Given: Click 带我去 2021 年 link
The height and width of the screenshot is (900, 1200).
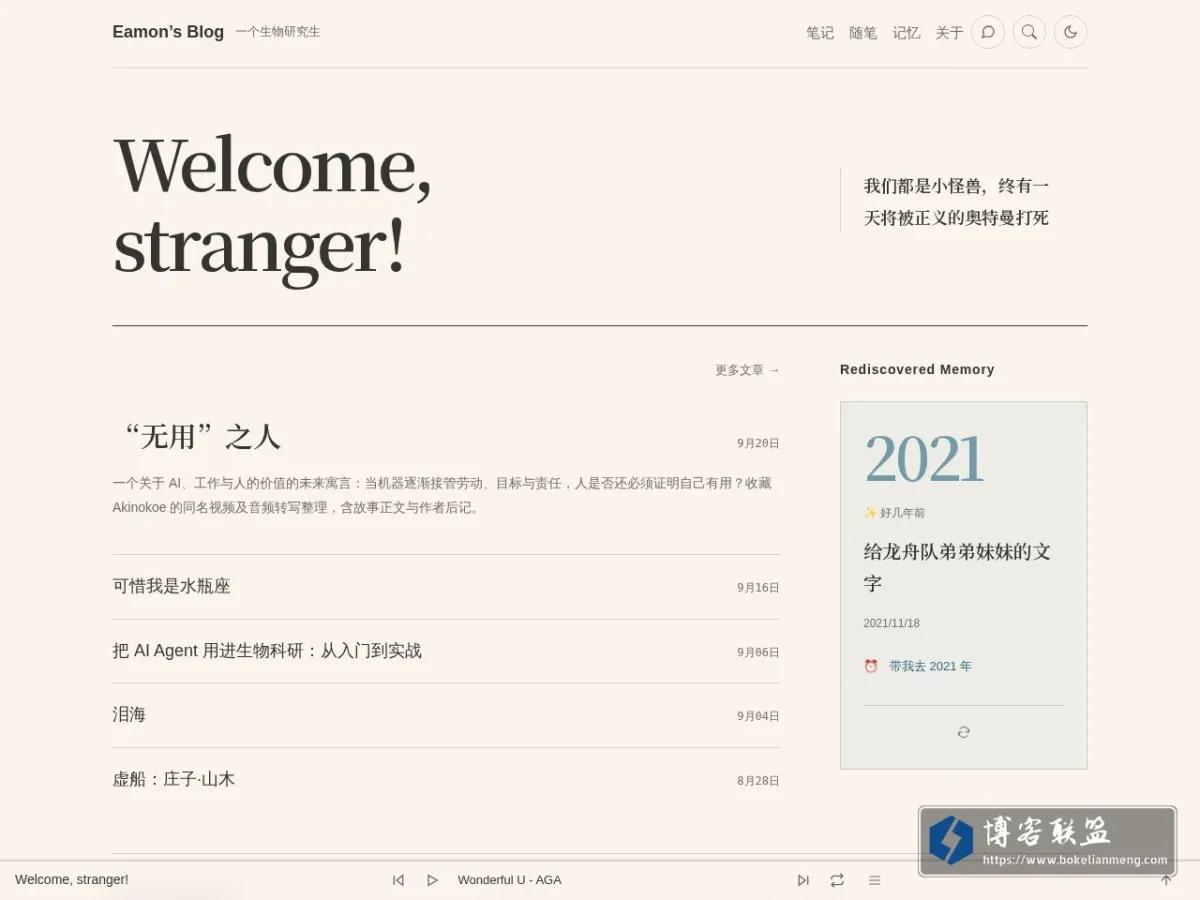Looking at the screenshot, I should 930,666.
